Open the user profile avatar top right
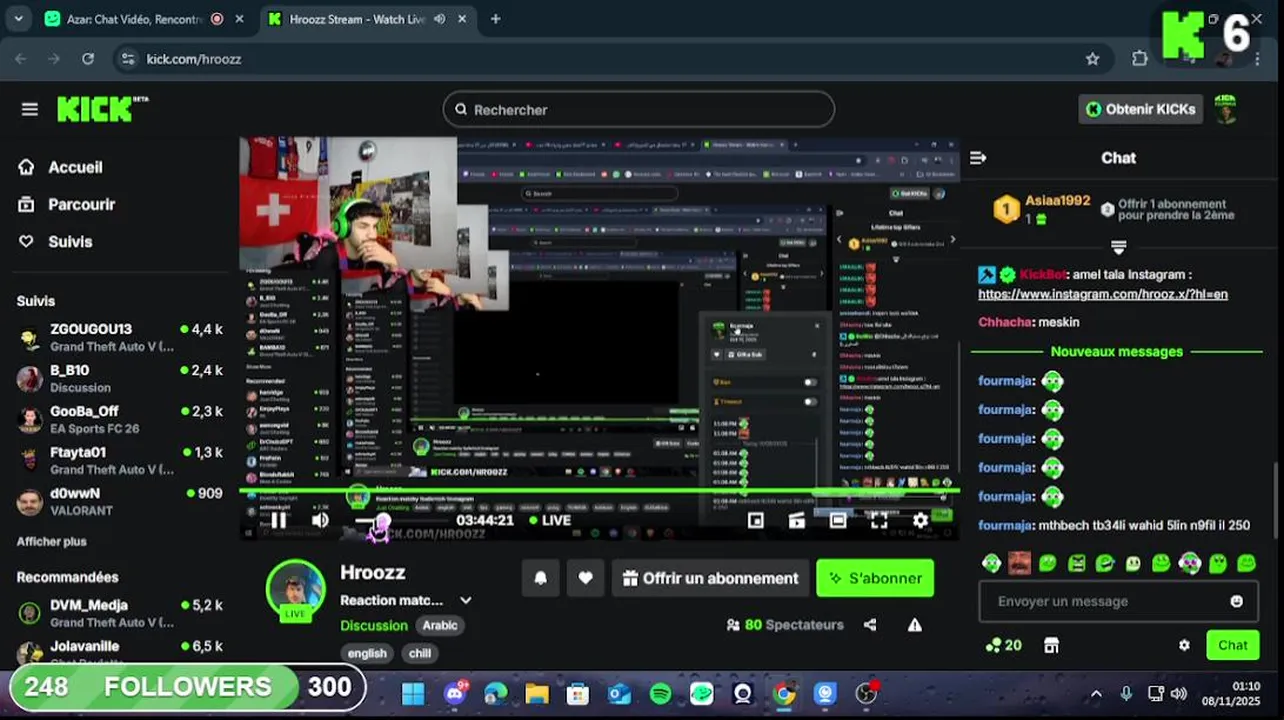The image size is (1284, 720). coord(1225,109)
